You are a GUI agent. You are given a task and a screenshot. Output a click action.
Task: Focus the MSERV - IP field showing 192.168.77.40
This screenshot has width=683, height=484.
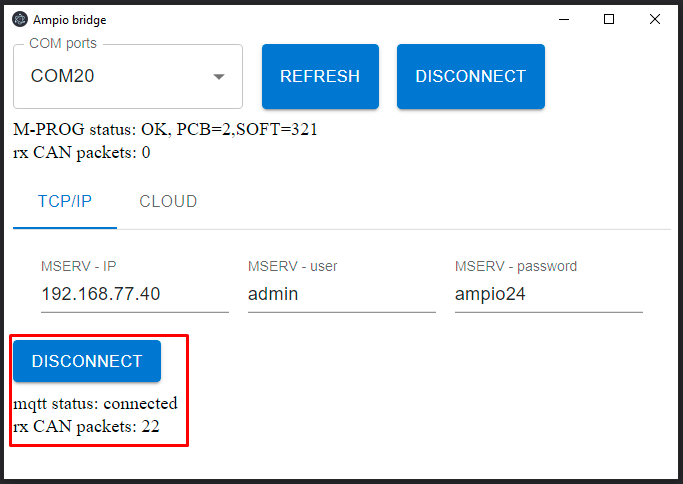click(135, 294)
